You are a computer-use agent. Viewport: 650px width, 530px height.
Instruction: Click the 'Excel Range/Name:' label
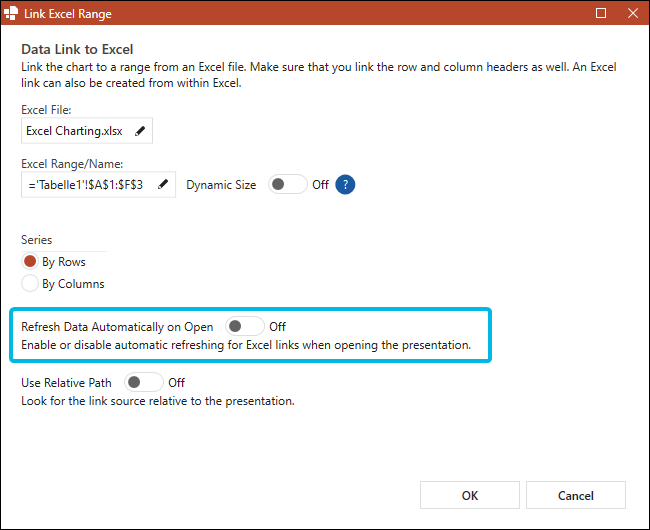coord(72,164)
